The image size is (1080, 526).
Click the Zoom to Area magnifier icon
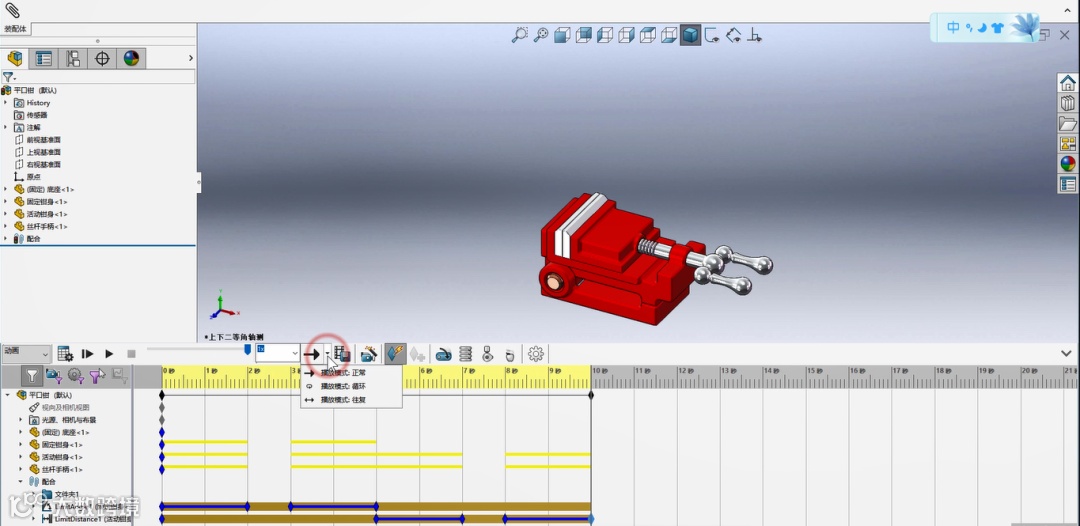click(x=519, y=34)
